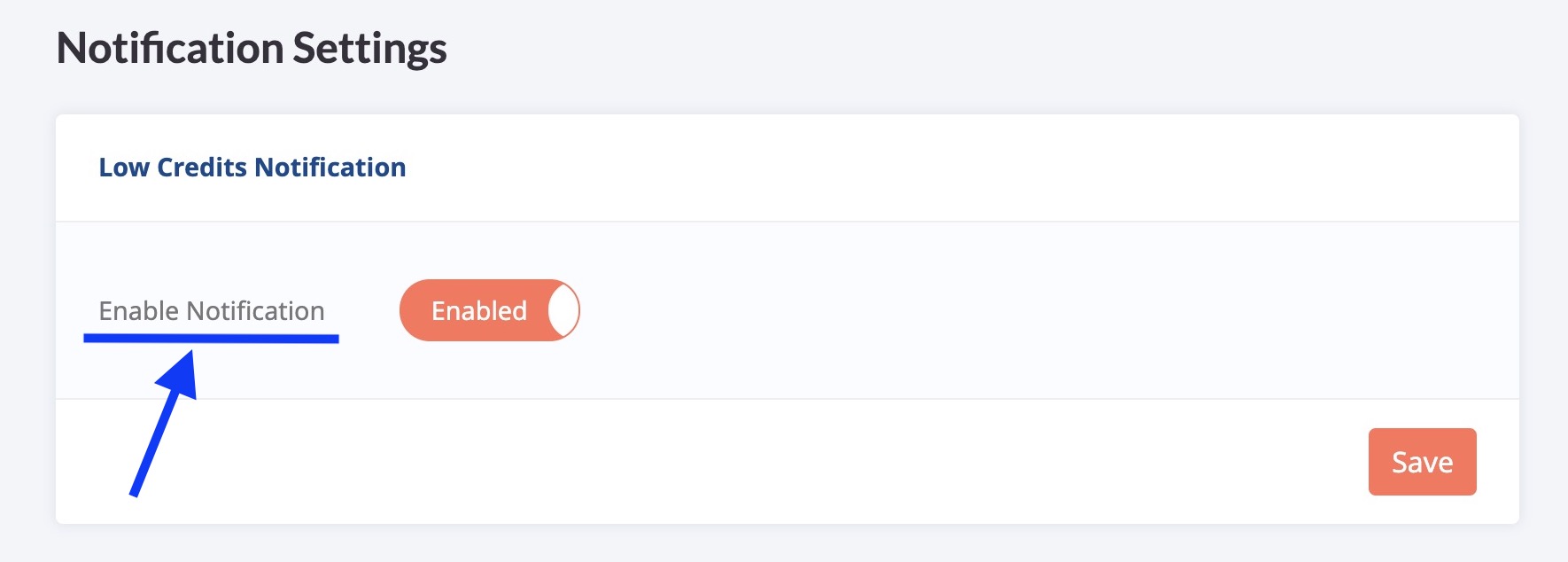Click the arrowhead pointing at Enable Notification

point(180,374)
